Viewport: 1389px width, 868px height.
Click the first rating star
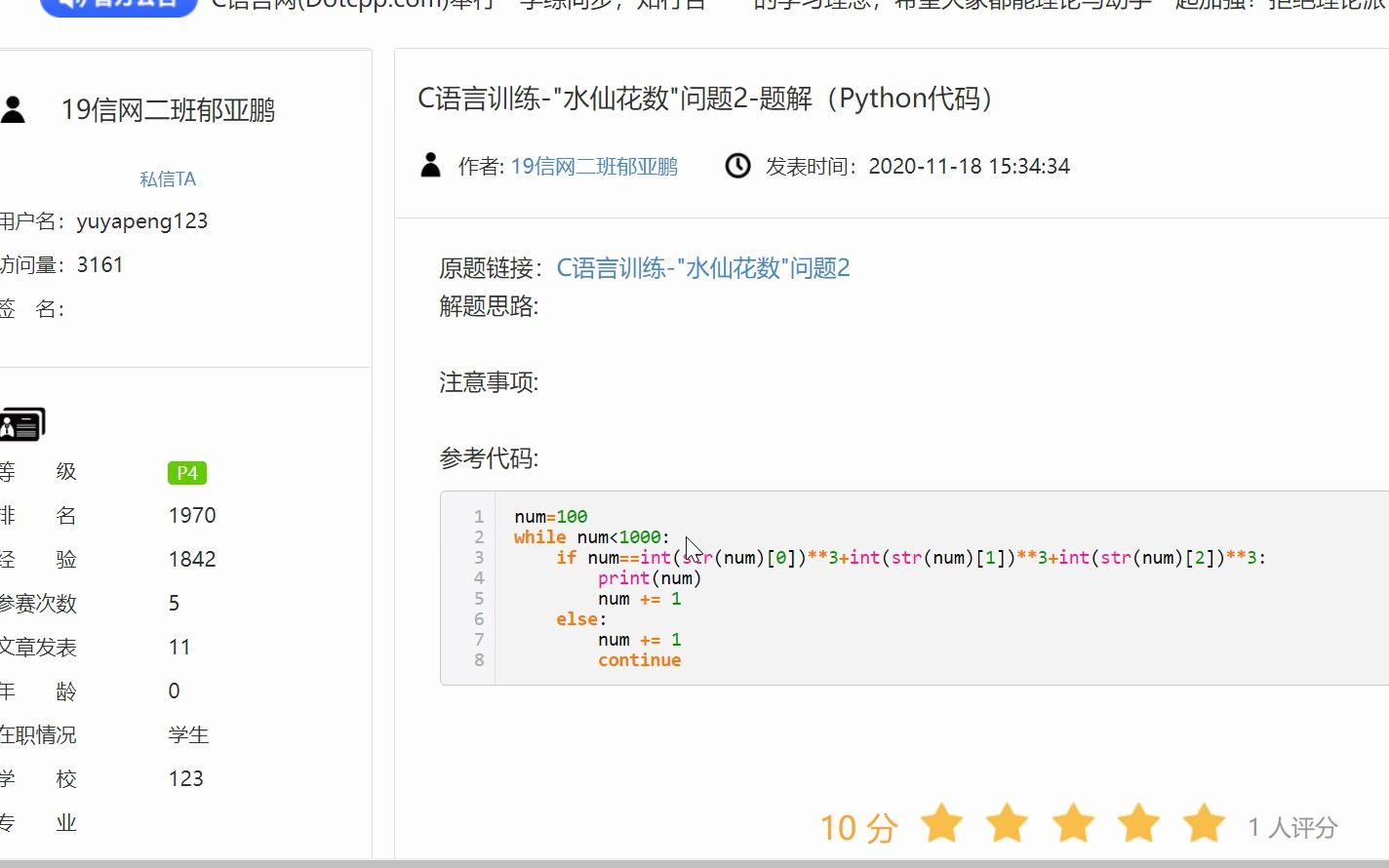[941, 825]
